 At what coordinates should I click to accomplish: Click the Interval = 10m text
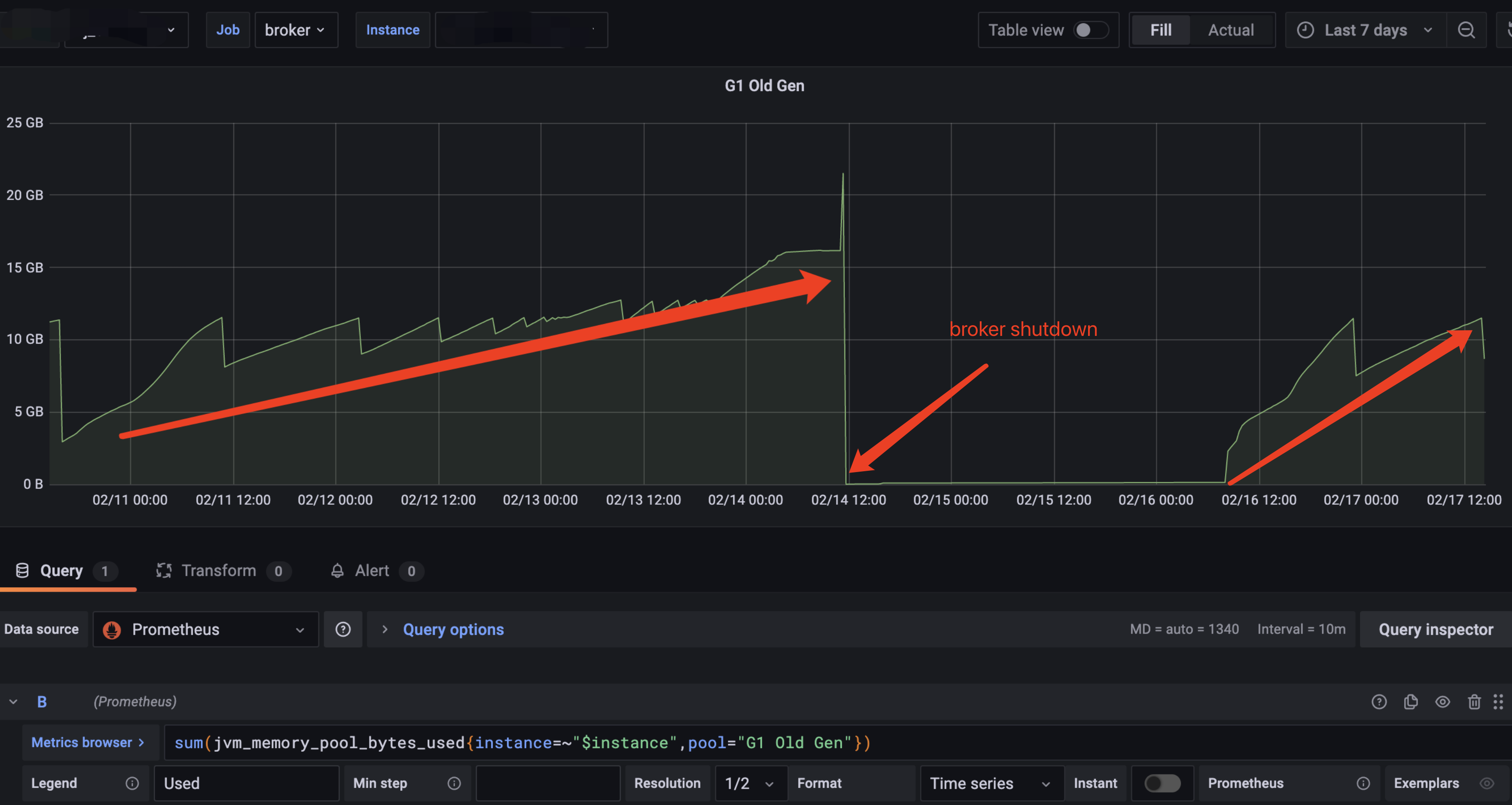[x=1301, y=629]
